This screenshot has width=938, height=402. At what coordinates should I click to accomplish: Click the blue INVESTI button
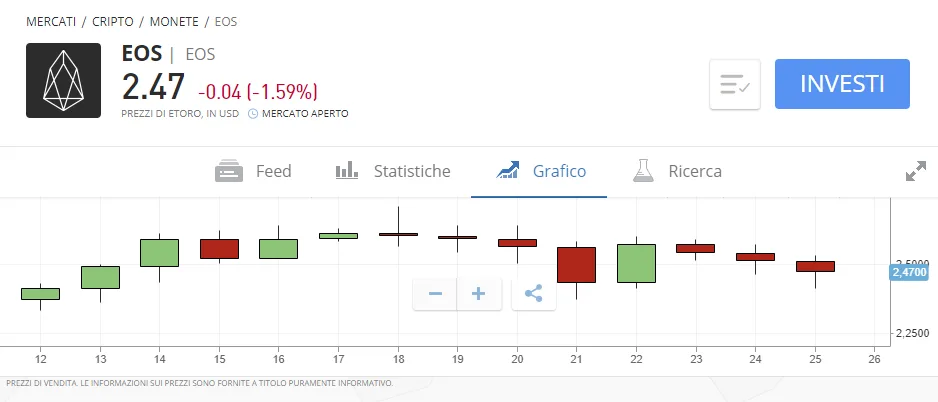coord(842,84)
